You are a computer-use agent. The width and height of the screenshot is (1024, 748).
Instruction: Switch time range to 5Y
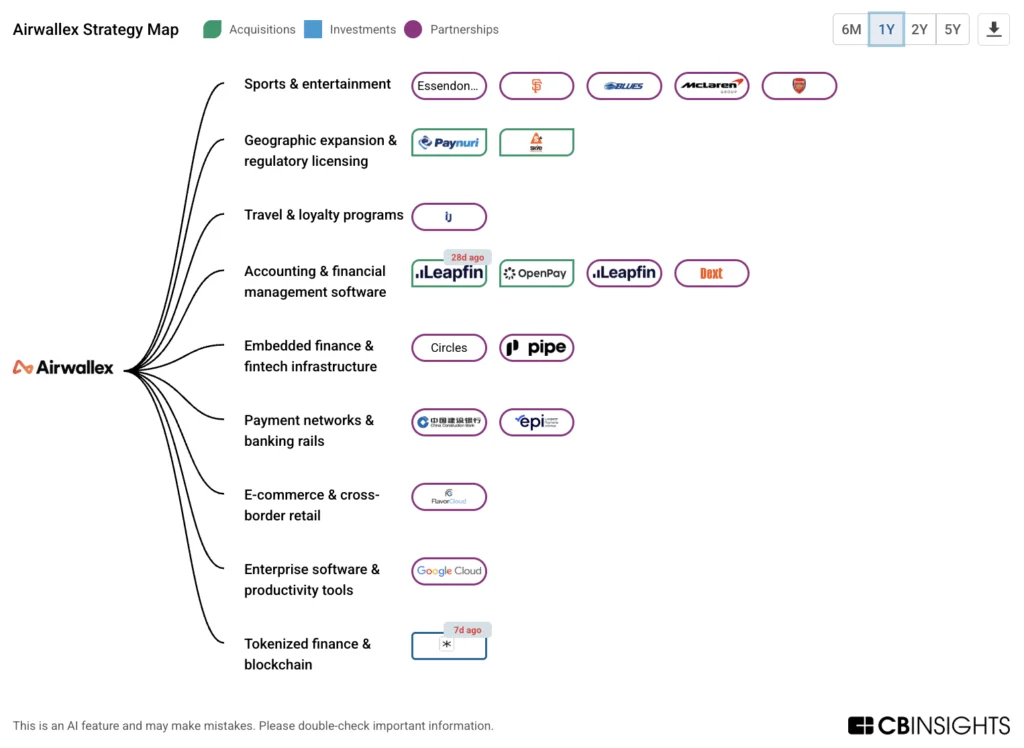(x=952, y=29)
